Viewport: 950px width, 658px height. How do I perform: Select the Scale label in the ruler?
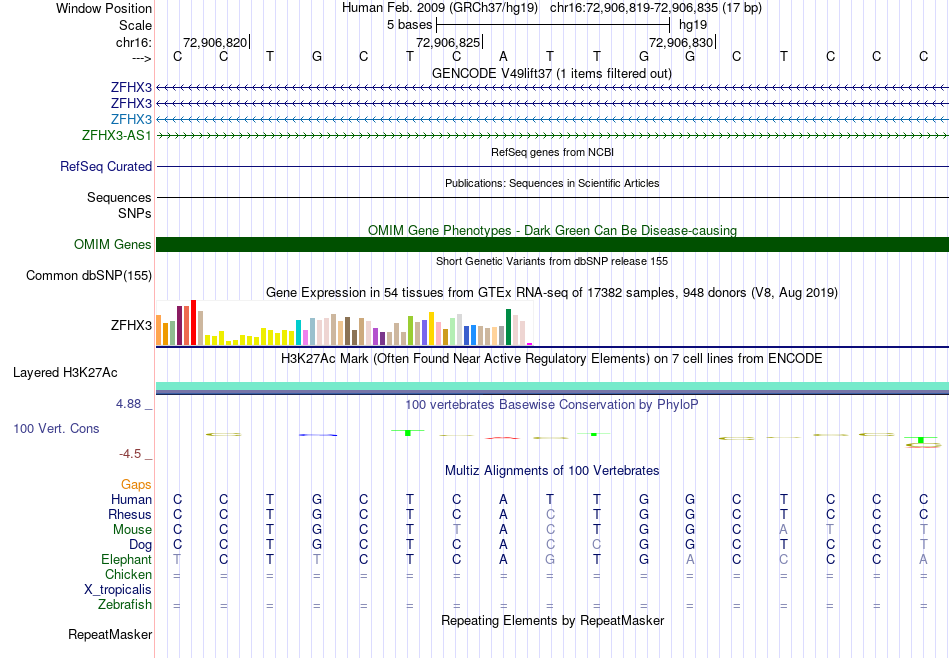(x=135, y=25)
